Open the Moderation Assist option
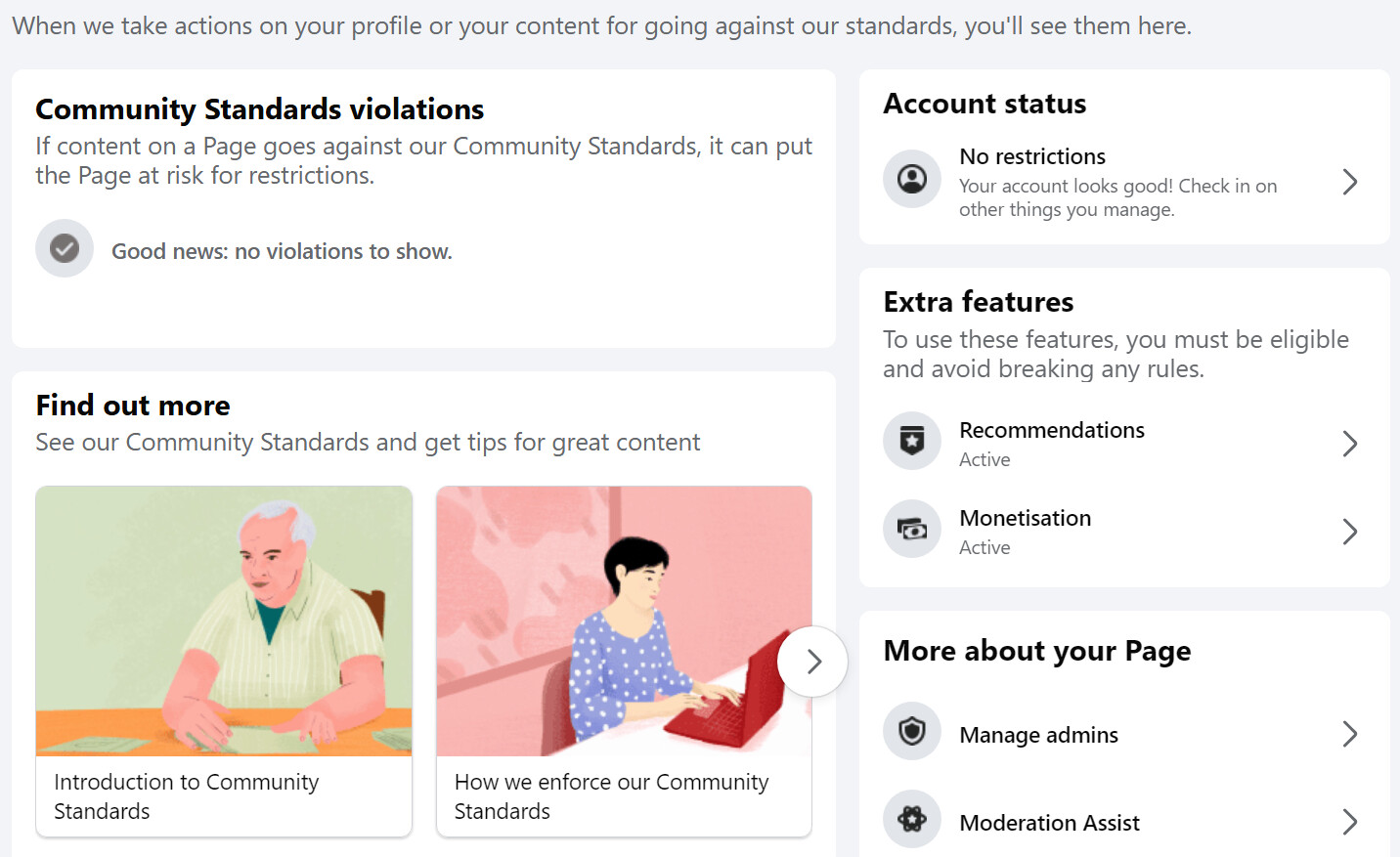The height and width of the screenshot is (857, 1400). click(x=1050, y=823)
